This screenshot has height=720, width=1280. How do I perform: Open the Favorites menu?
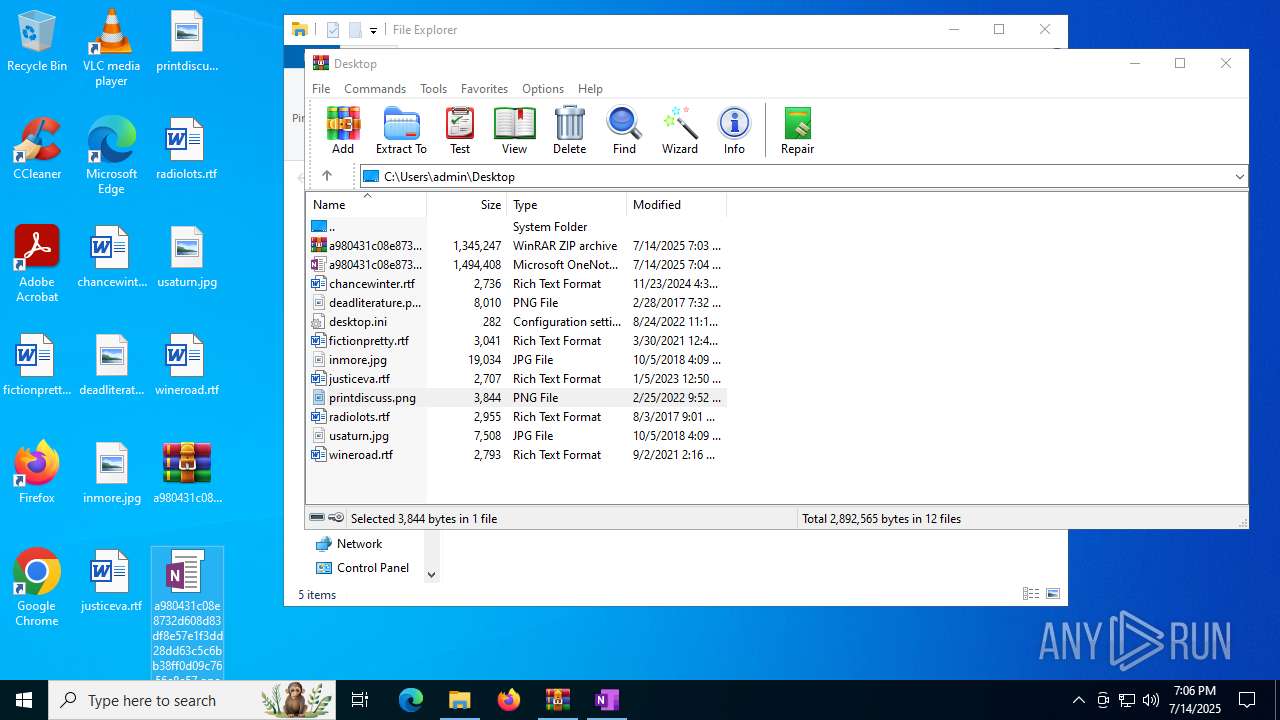click(x=484, y=89)
